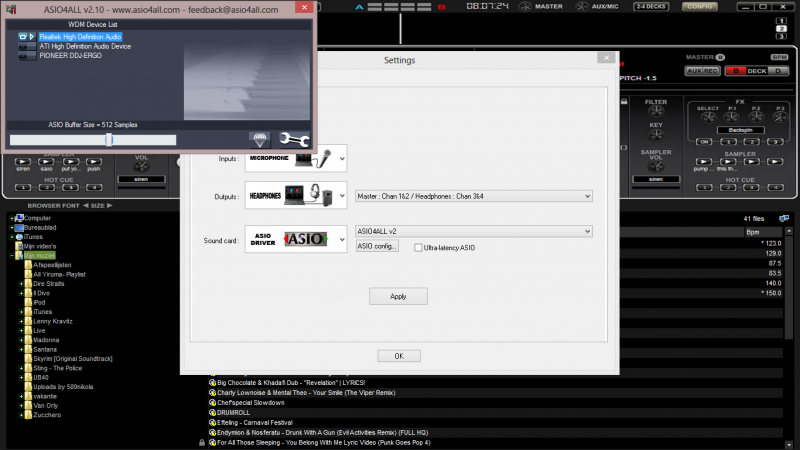Click the right deck lock icon
Viewport: 800px width, 450px height.
tap(624, 102)
